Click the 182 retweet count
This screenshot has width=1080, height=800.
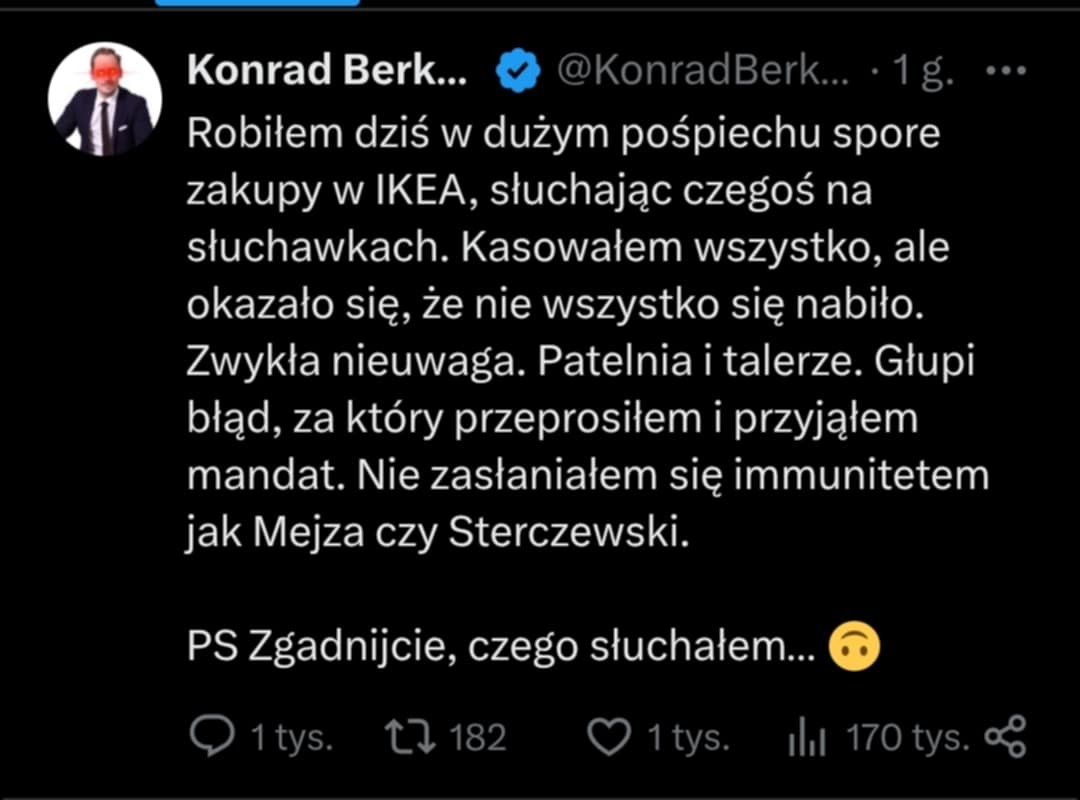click(477, 739)
